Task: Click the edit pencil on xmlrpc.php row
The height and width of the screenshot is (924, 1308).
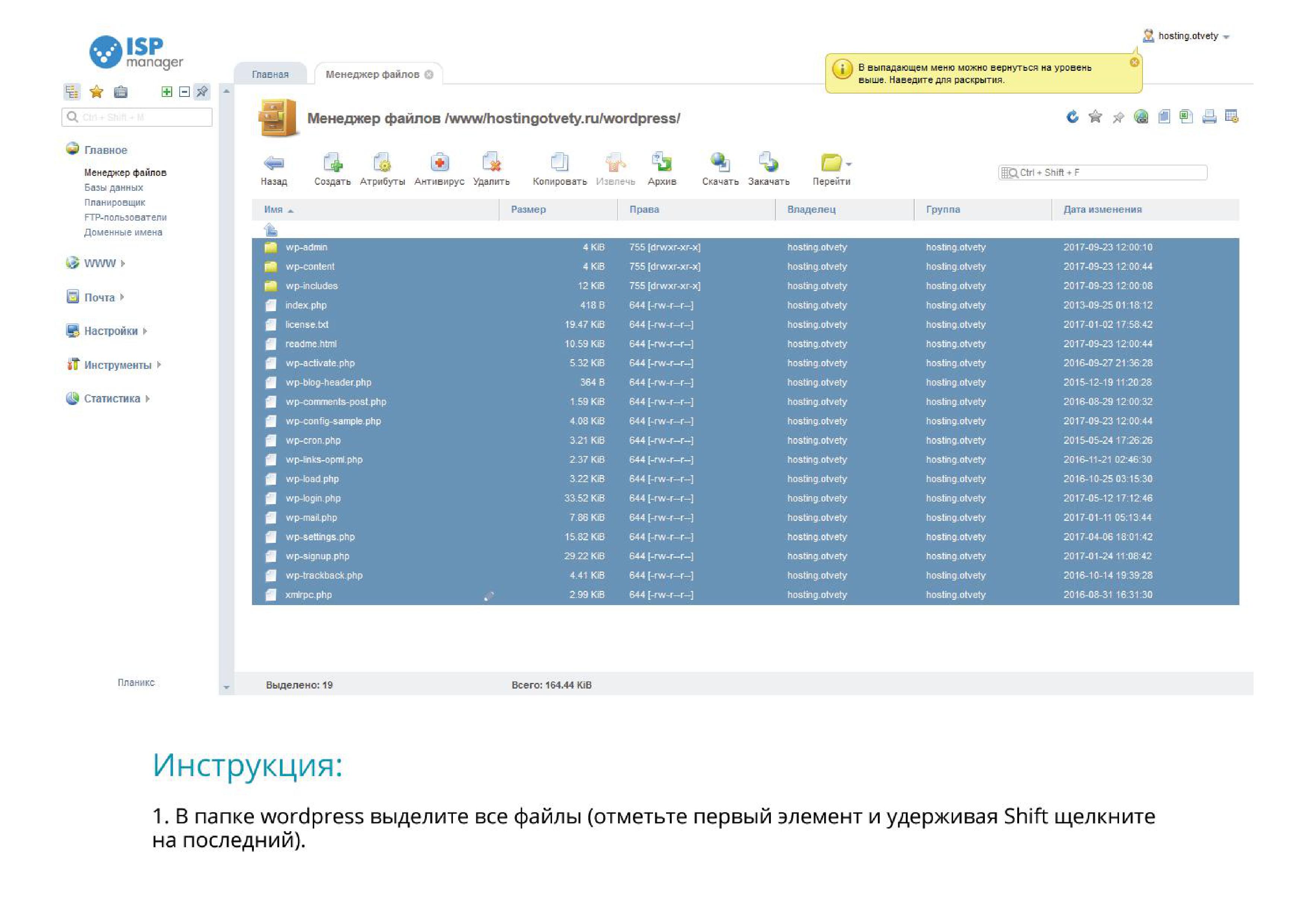Action: tap(489, 595)
